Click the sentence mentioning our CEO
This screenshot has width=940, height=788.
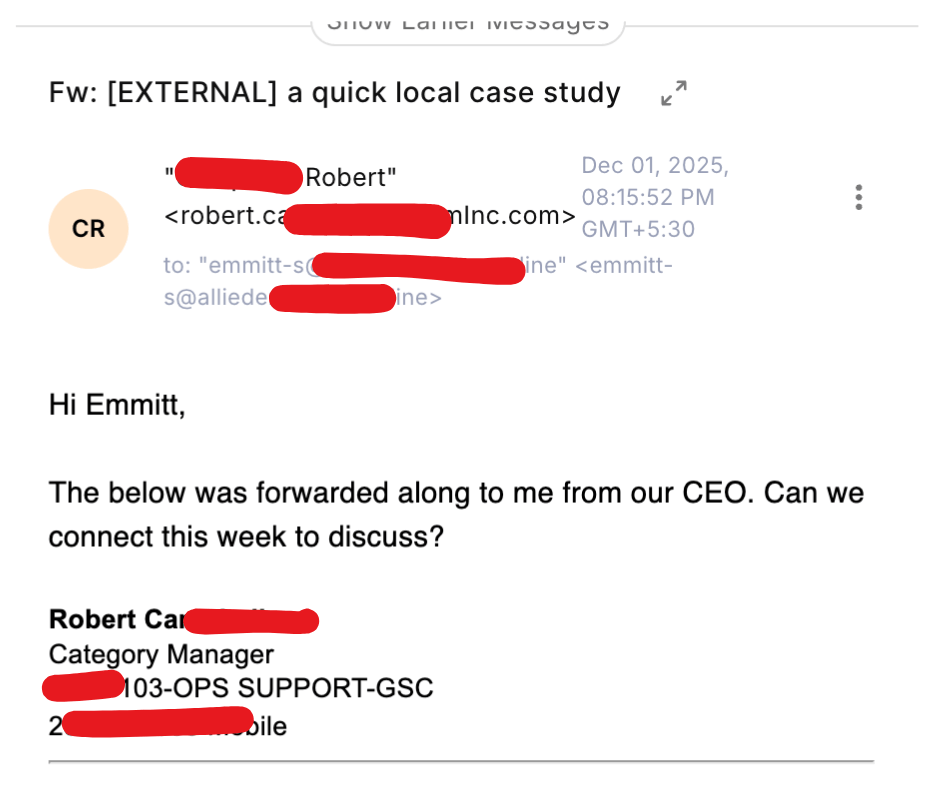pos(456,493)
